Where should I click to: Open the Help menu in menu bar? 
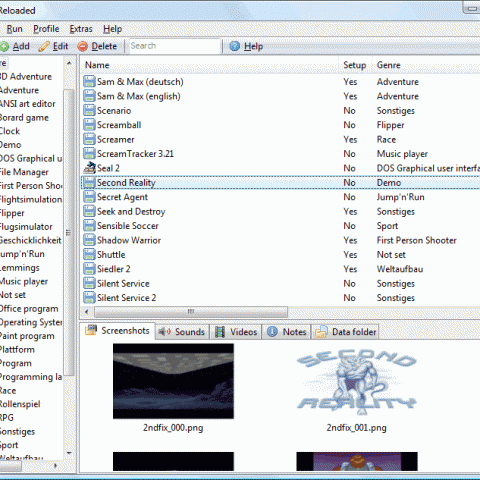click(112, 29)
